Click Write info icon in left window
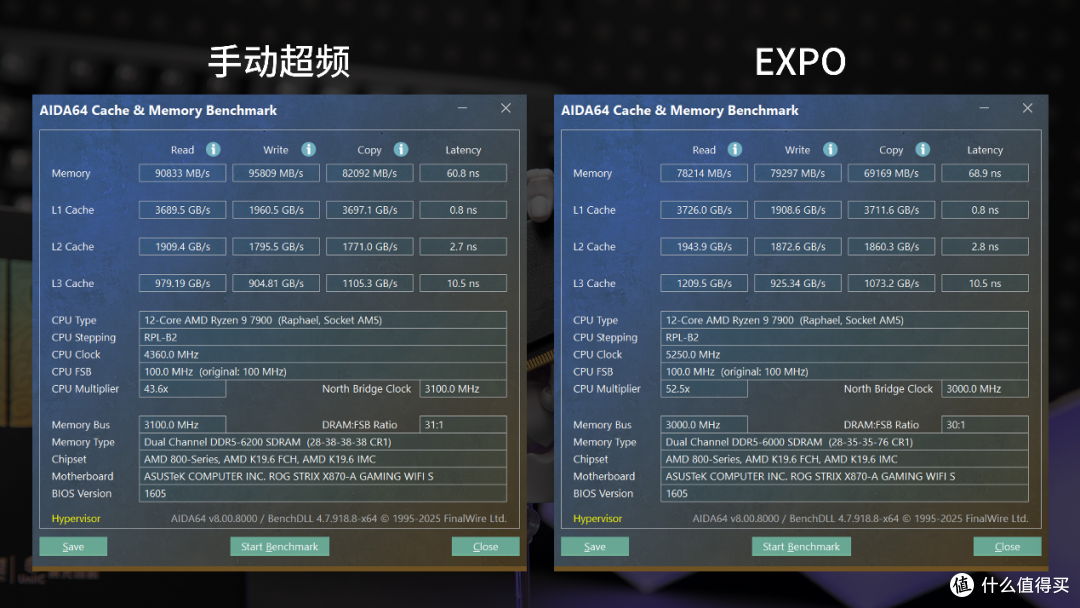The width and height of the screenshot is (1080, 608). [309, 149]
